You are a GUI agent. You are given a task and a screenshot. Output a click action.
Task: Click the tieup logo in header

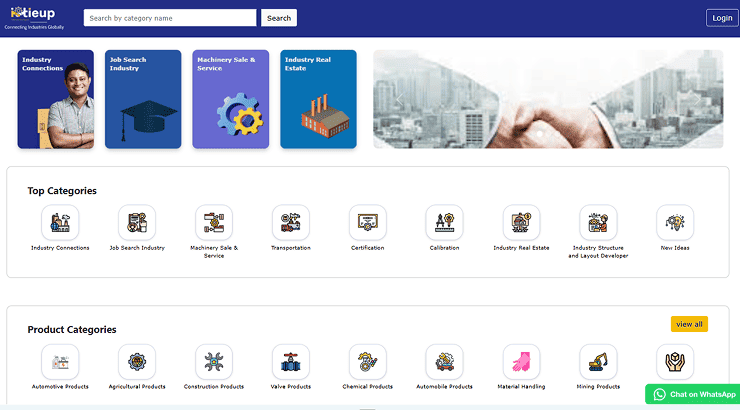coord(34,17)
